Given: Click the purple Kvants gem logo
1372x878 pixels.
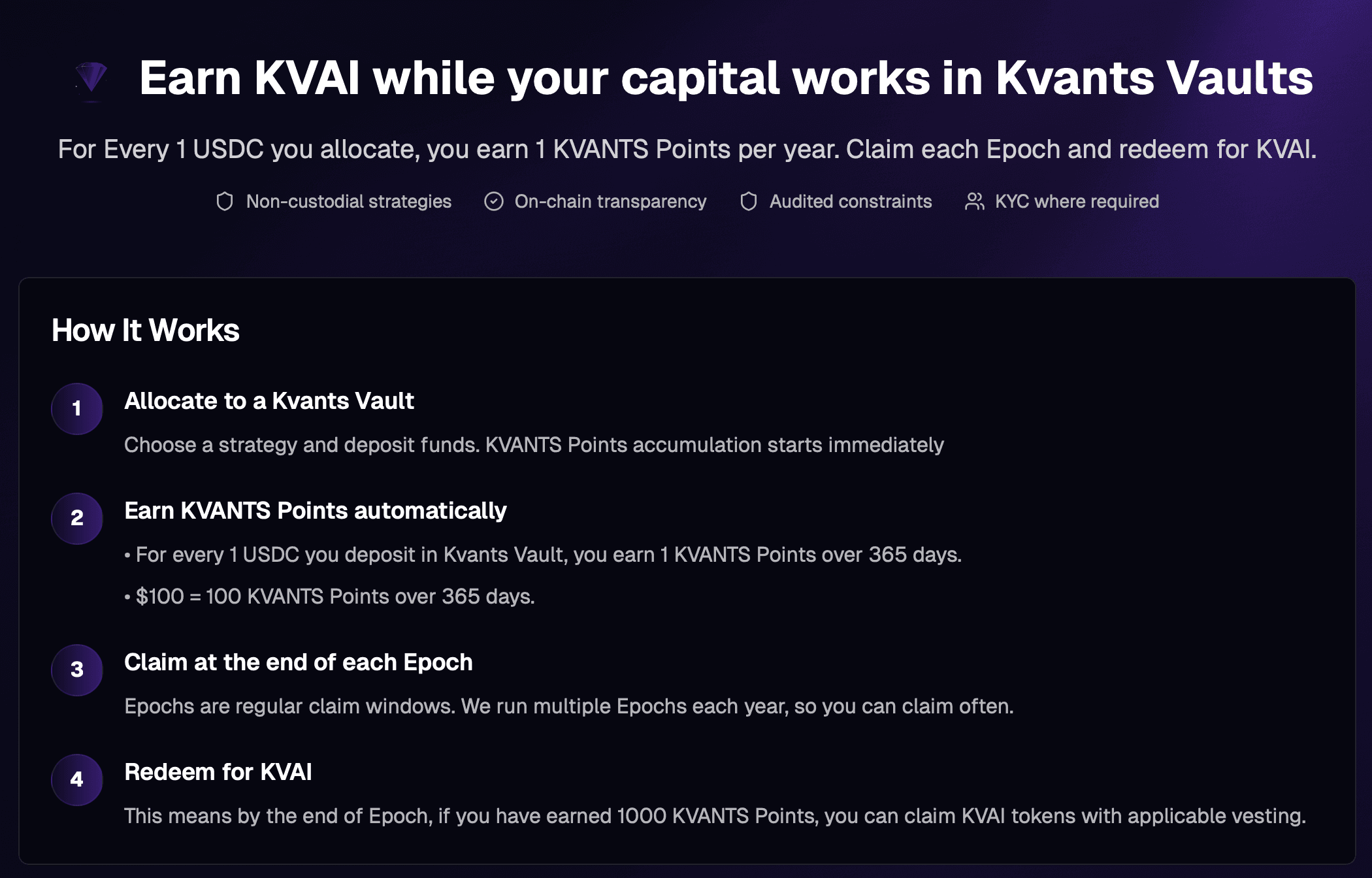Looking at the screenshot, I should (x=91, y=78).
